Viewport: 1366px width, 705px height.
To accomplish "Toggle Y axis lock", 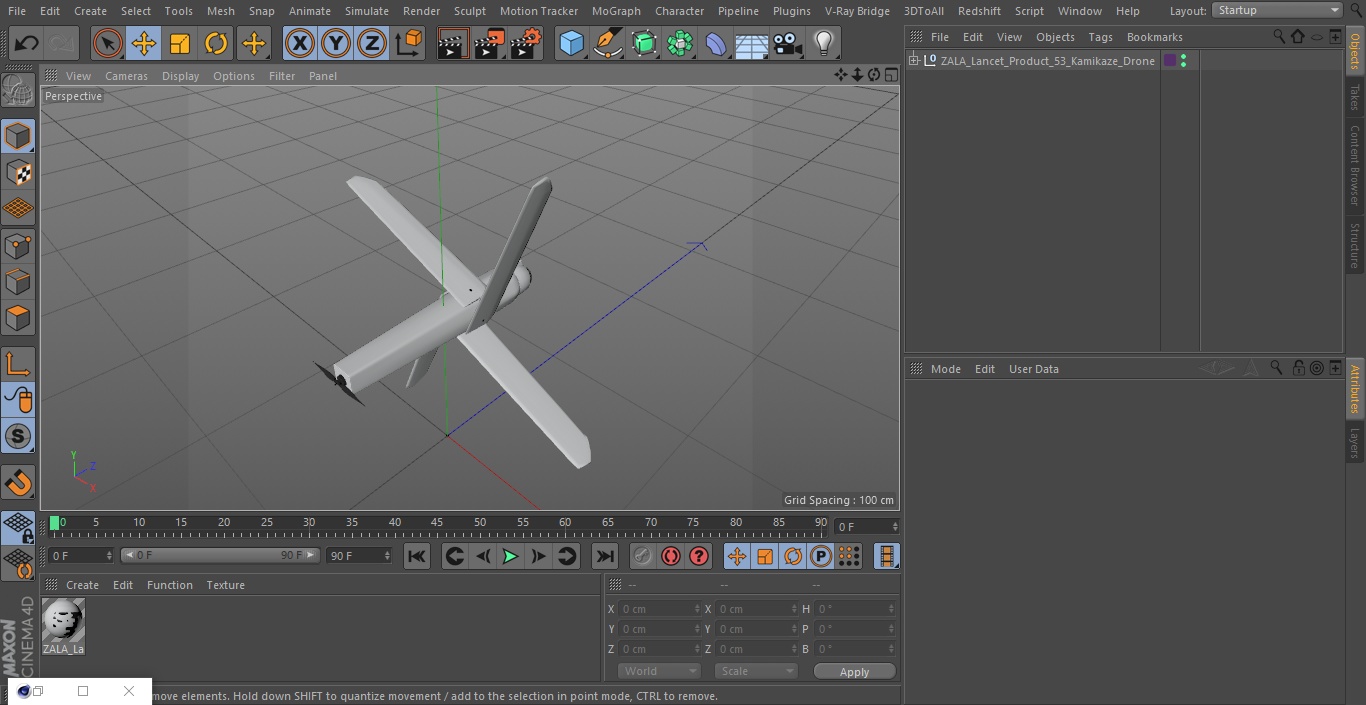I will click(x=336, y=43).
